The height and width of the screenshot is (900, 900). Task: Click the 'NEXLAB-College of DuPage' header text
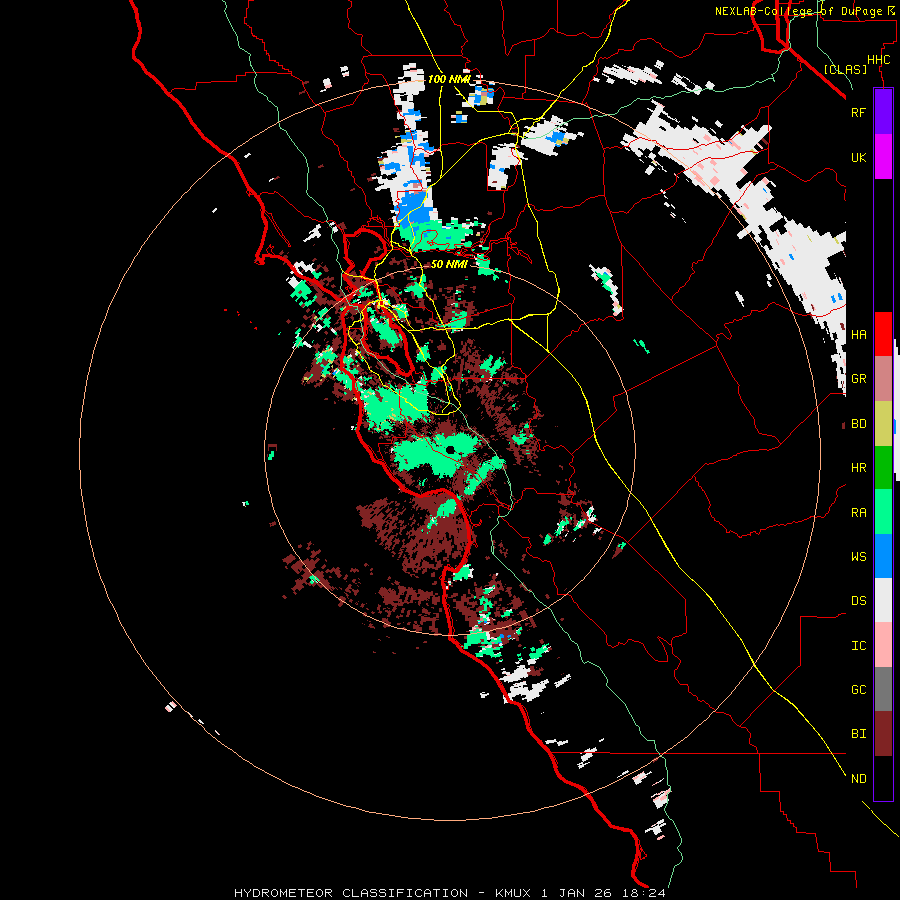click(798, 11)
